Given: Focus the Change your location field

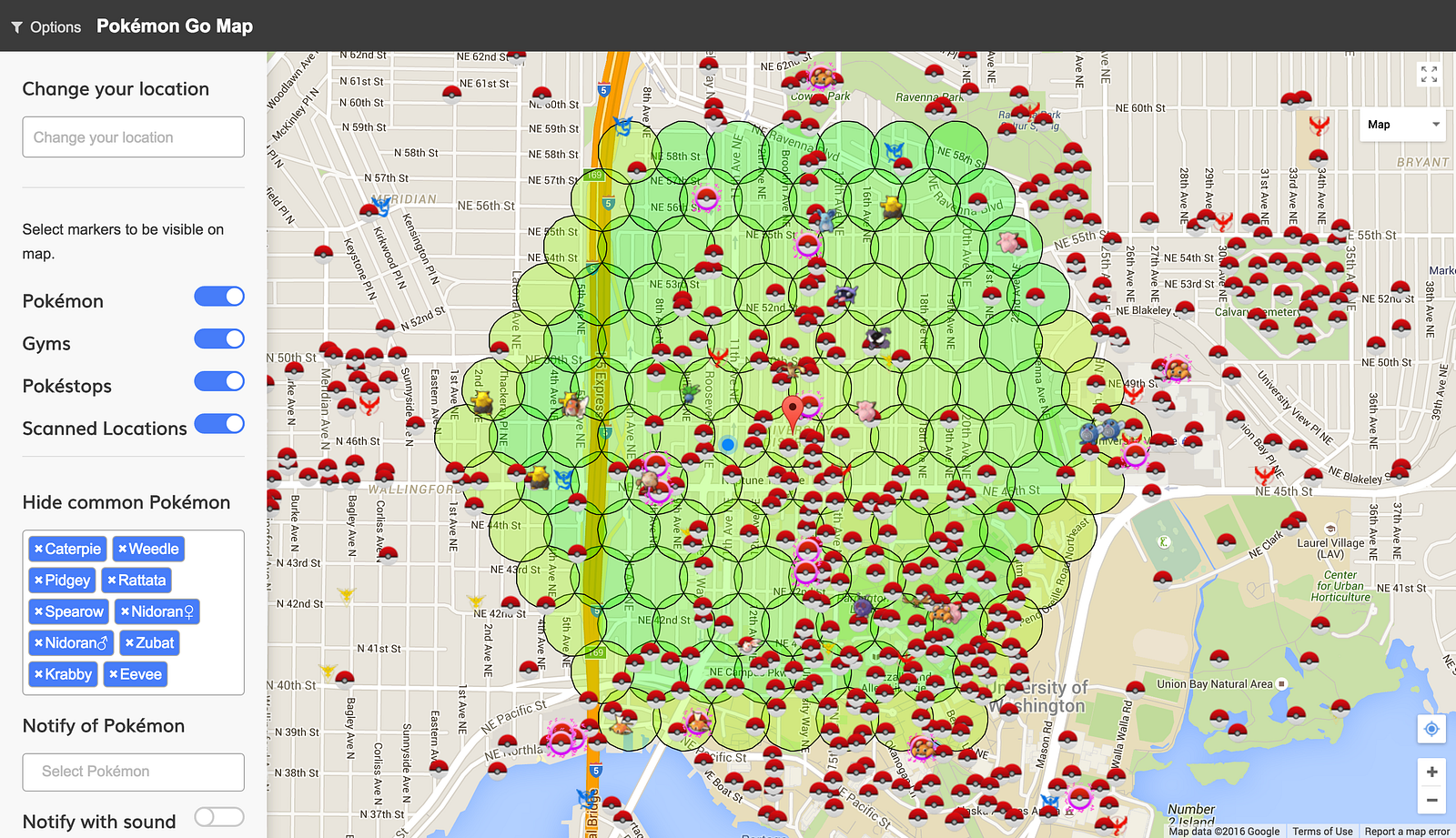Looking at the screenshot, I should 133,136.
